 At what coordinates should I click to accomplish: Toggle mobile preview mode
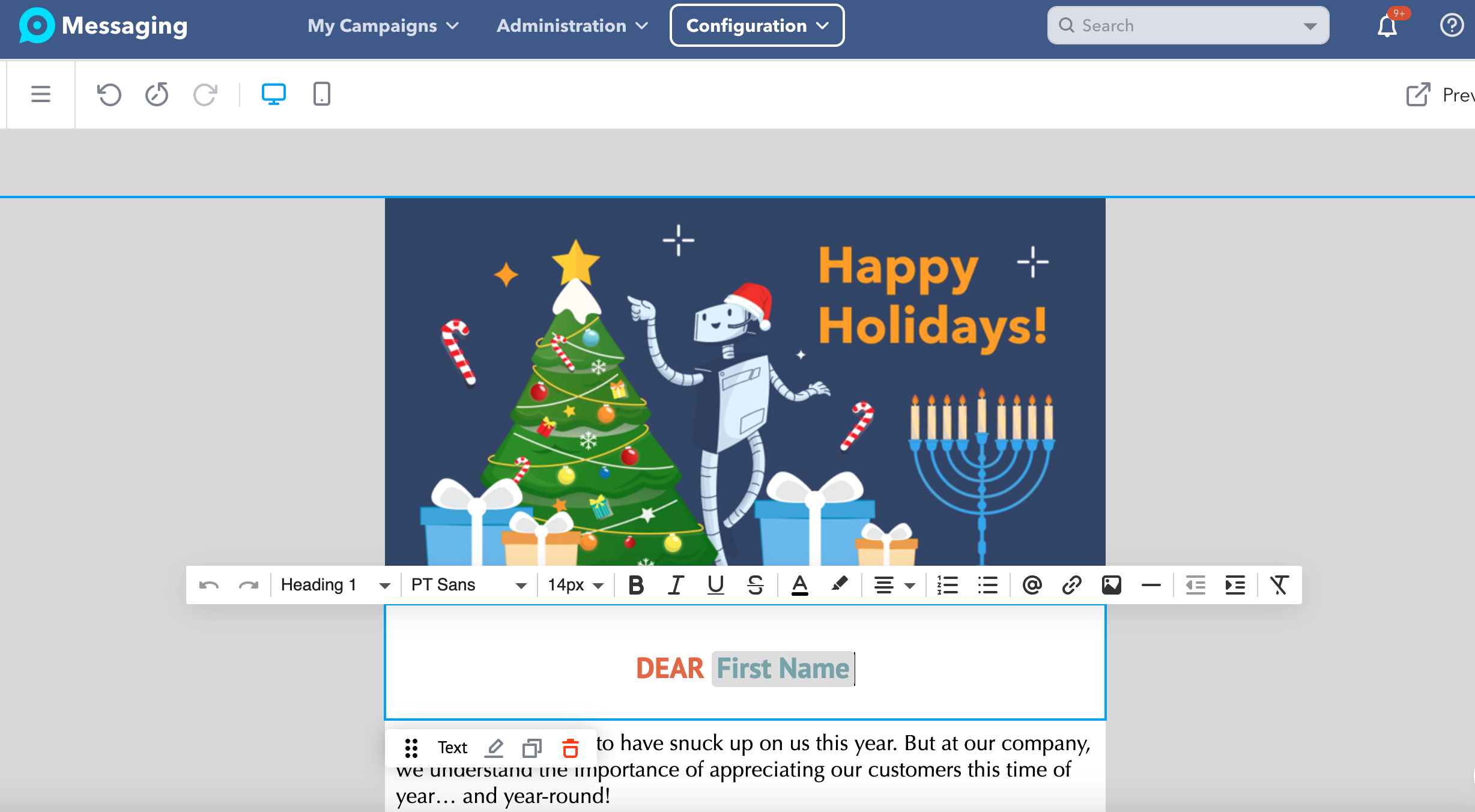[x=322, y=93]
